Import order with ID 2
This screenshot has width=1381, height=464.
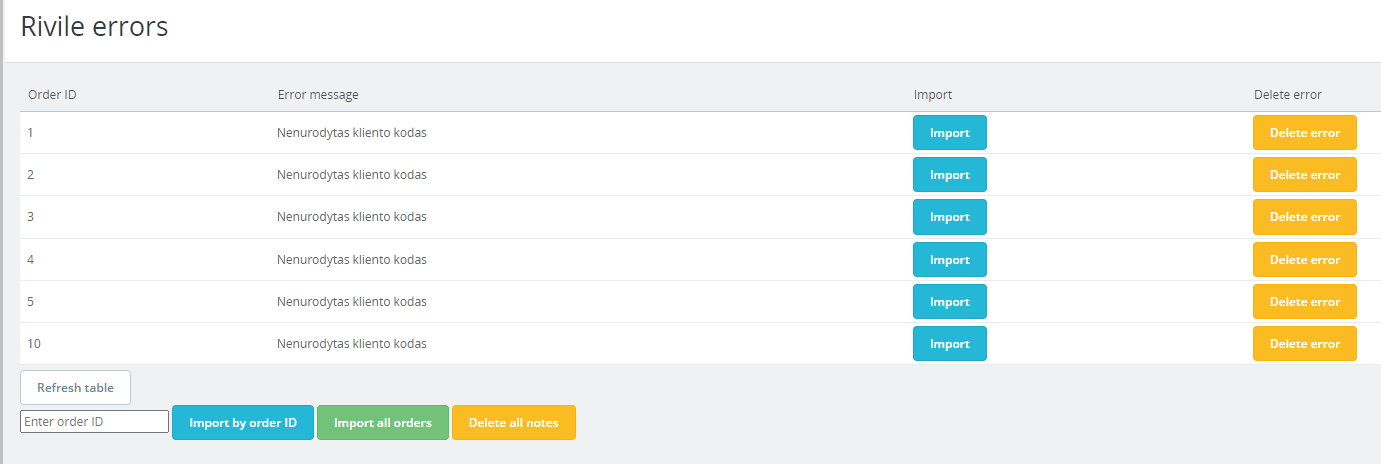coord(949,175)
